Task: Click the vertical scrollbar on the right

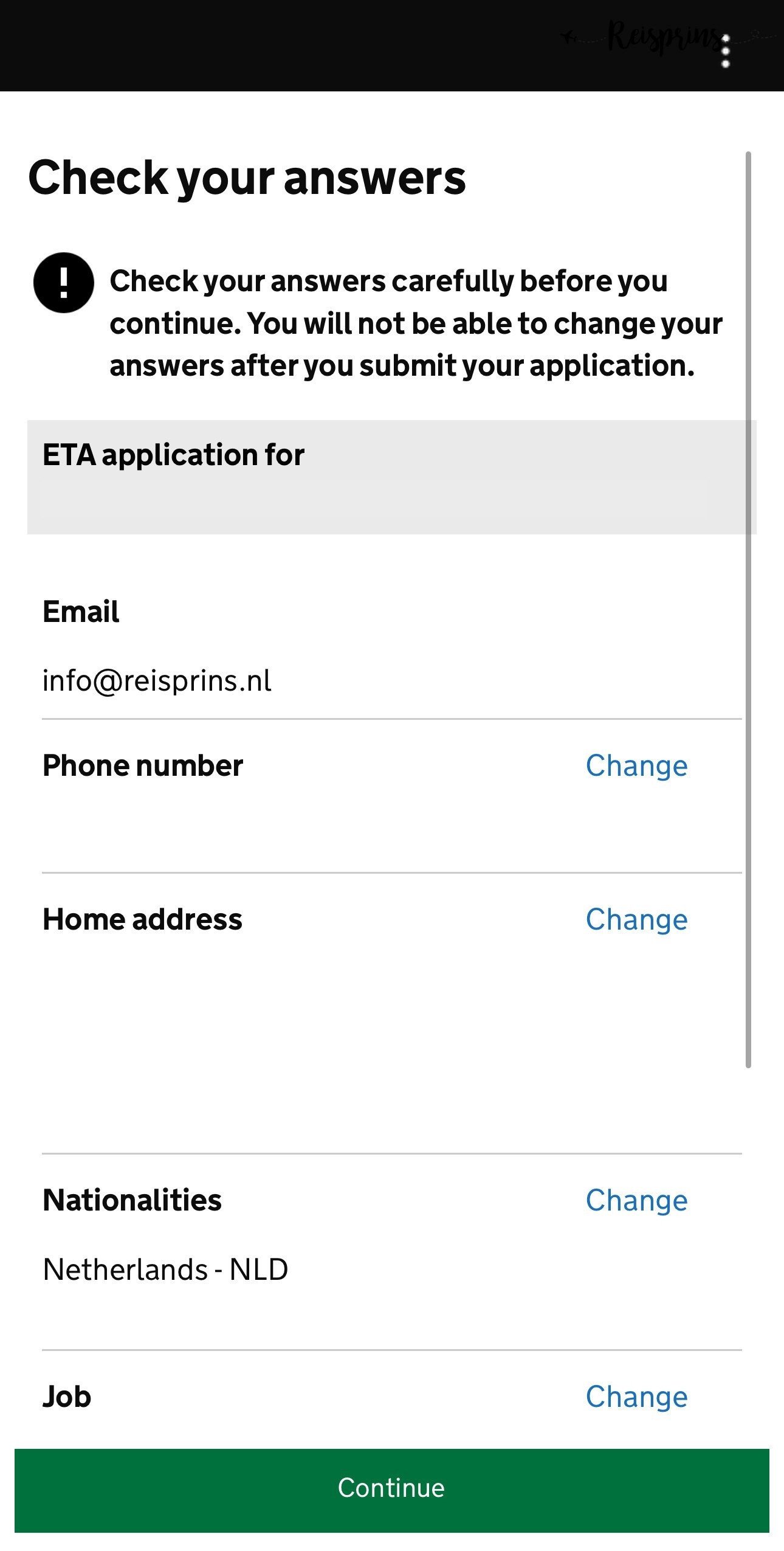Action: 748,608
